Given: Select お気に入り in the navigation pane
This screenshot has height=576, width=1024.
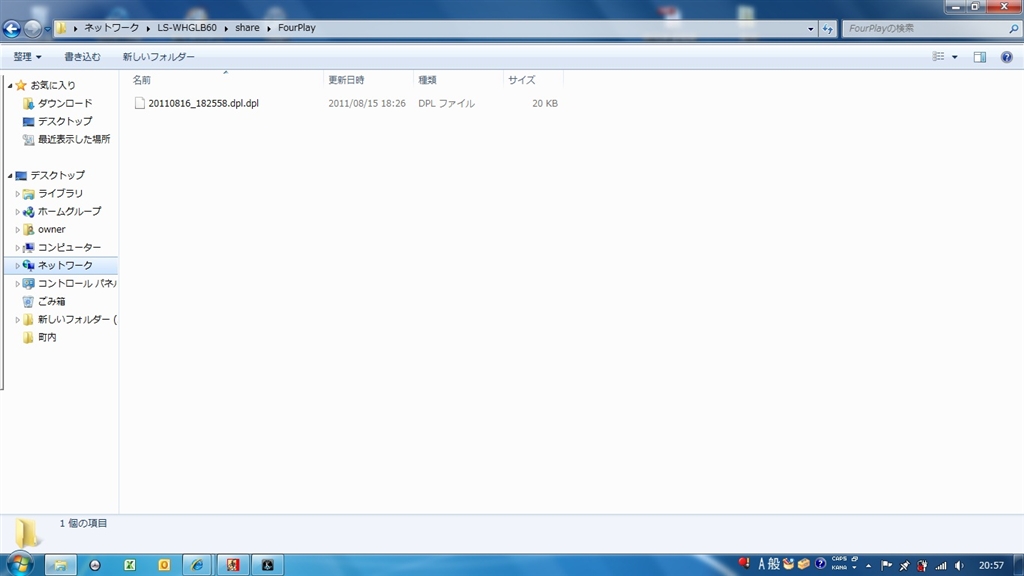Looking at the screenshot, I should (53, 85).
